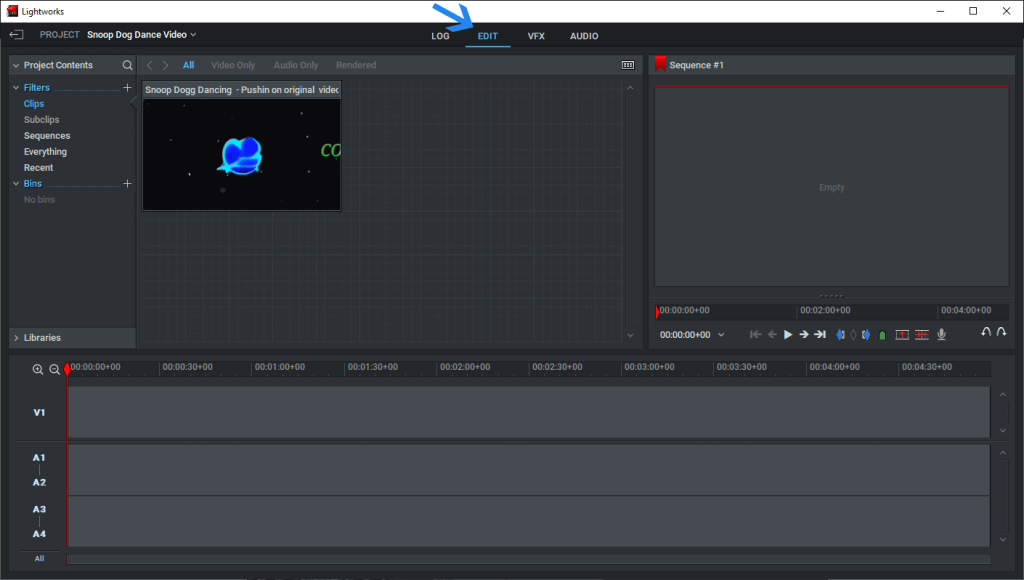
Task: Switch to the VFX tab
Action: tap(536, 36)
